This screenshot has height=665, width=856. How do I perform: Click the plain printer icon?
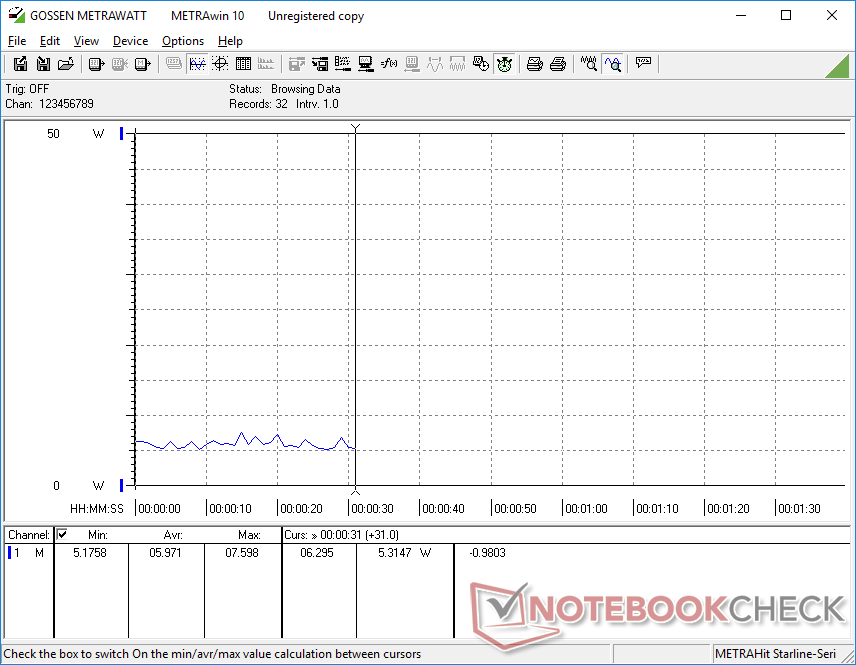pyautogui.click(x=557, y=64)
